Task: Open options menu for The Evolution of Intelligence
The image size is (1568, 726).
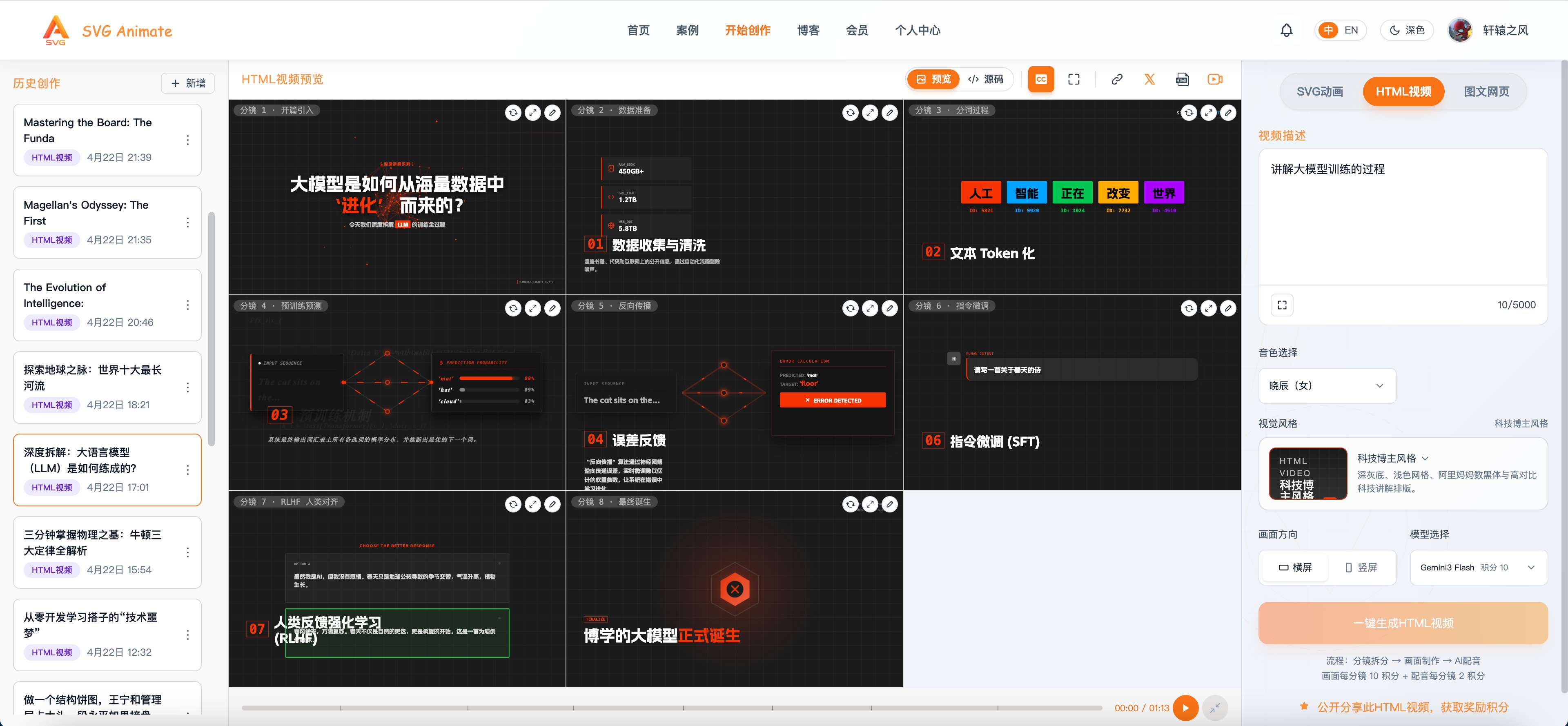Action: point(187,305)
